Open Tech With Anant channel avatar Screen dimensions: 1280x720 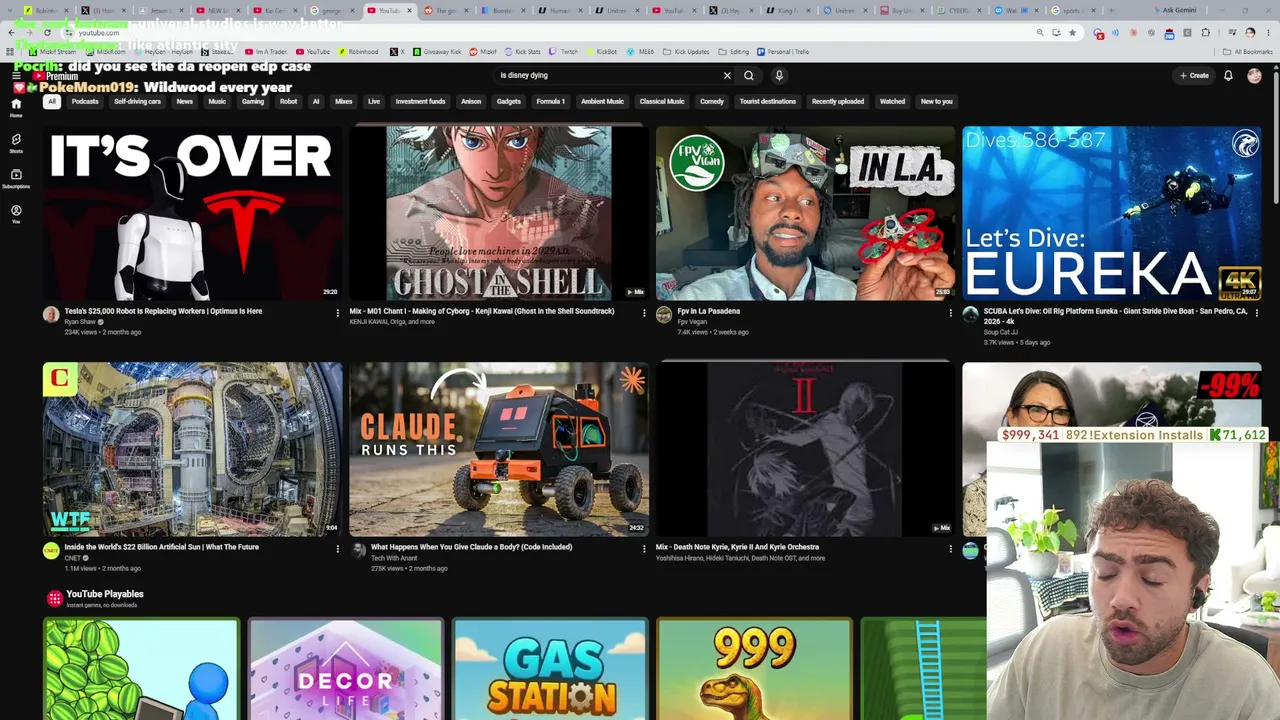pos(358,551)
